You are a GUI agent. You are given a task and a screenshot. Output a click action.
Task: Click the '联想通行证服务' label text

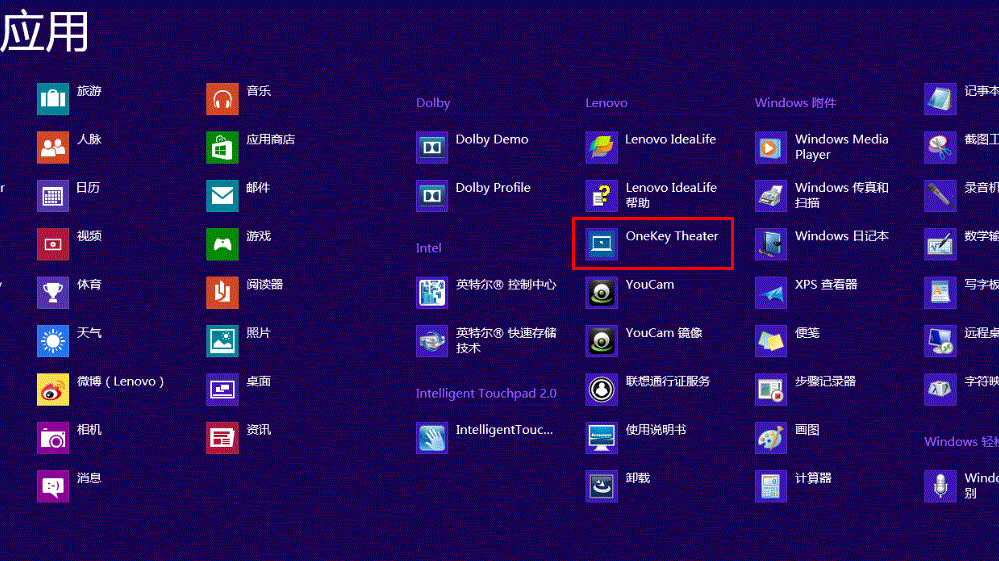668,381
